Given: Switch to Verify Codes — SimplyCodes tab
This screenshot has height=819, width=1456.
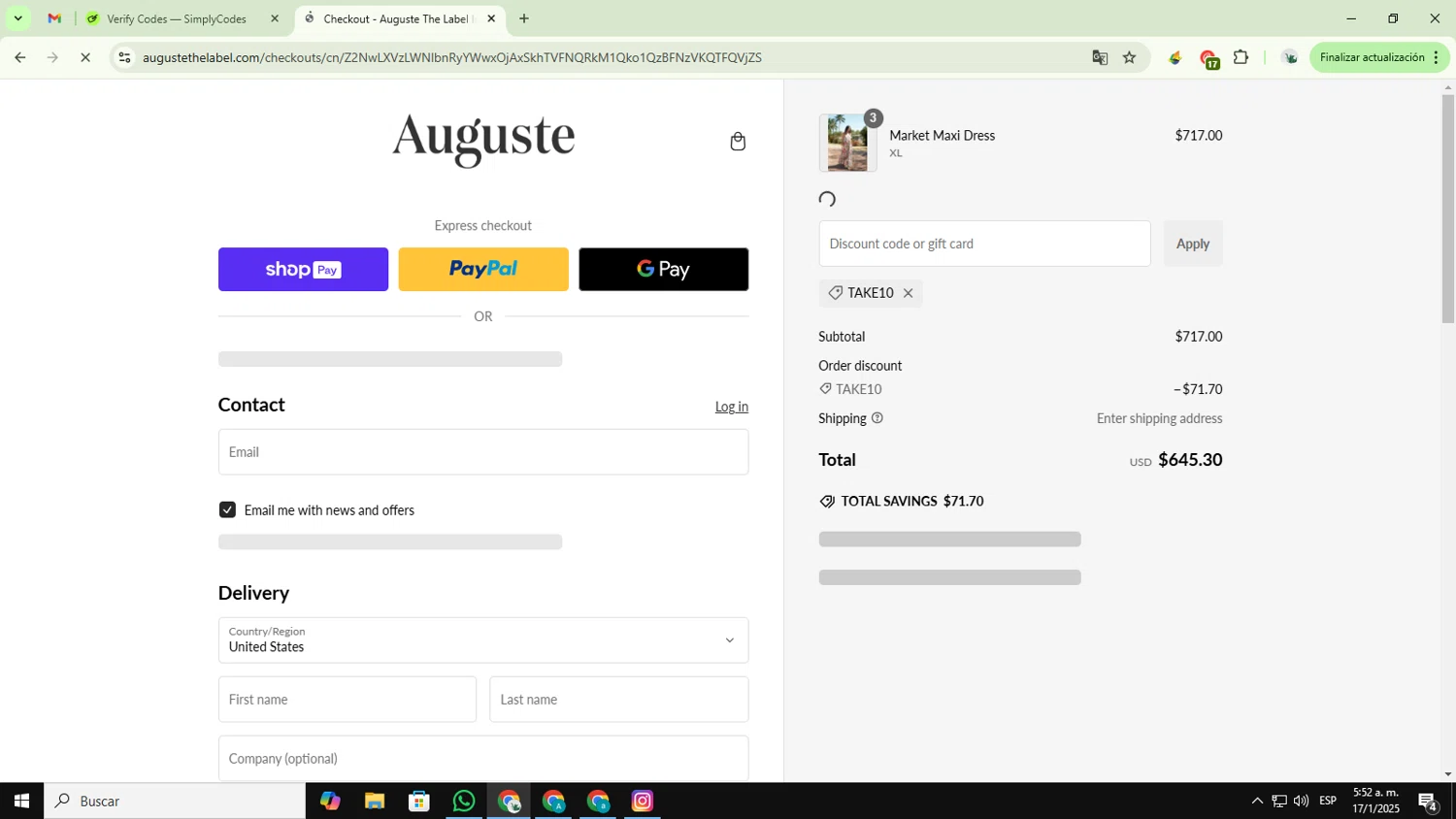Looking at the screenshot, I should pos(177,18).
